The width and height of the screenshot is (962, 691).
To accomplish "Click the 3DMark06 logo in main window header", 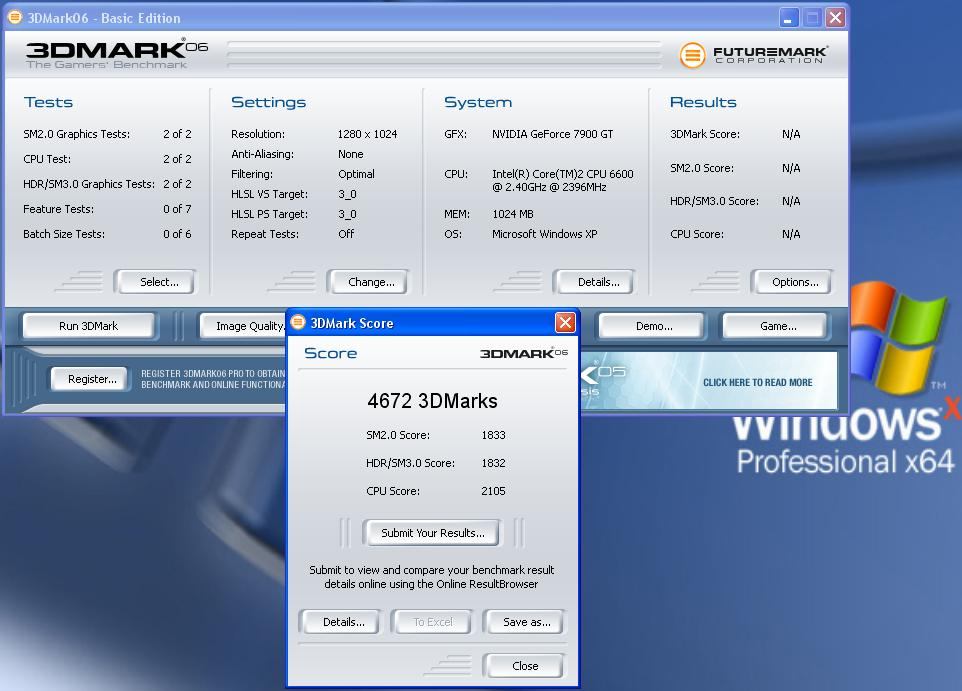I will point(117,54).
